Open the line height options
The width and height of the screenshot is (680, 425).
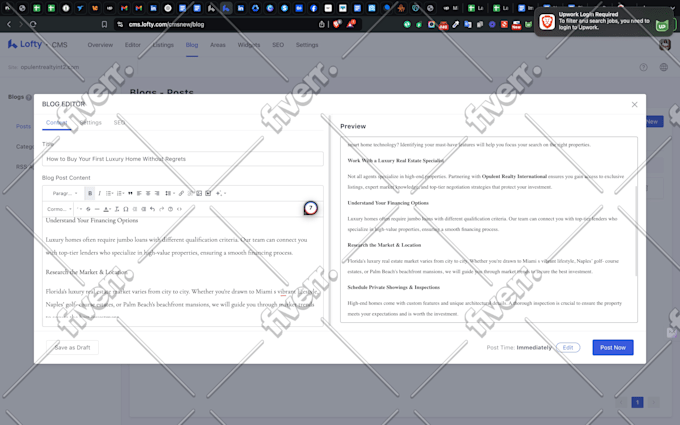(170, 193)
